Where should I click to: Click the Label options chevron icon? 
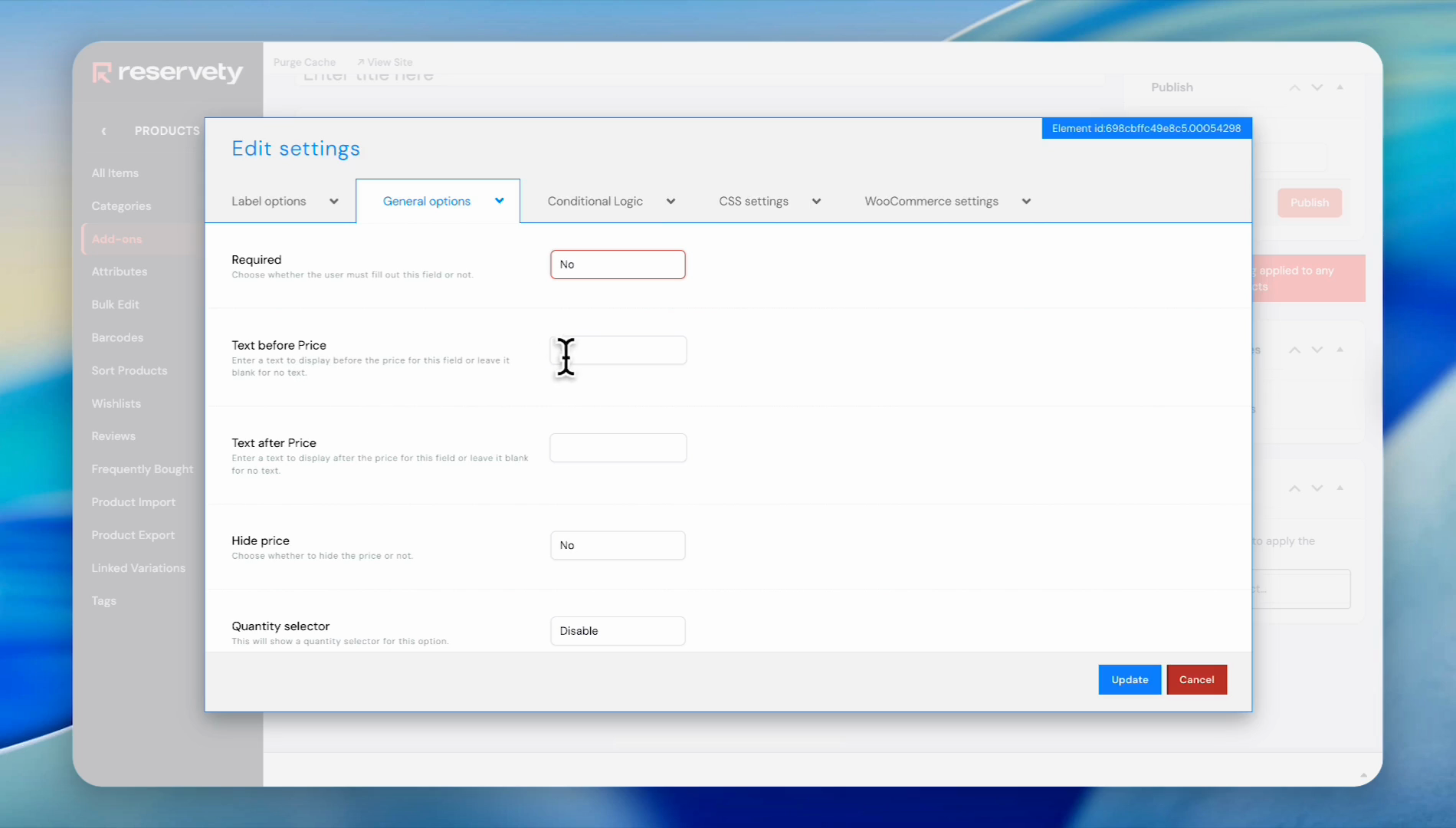coord(334,202)
